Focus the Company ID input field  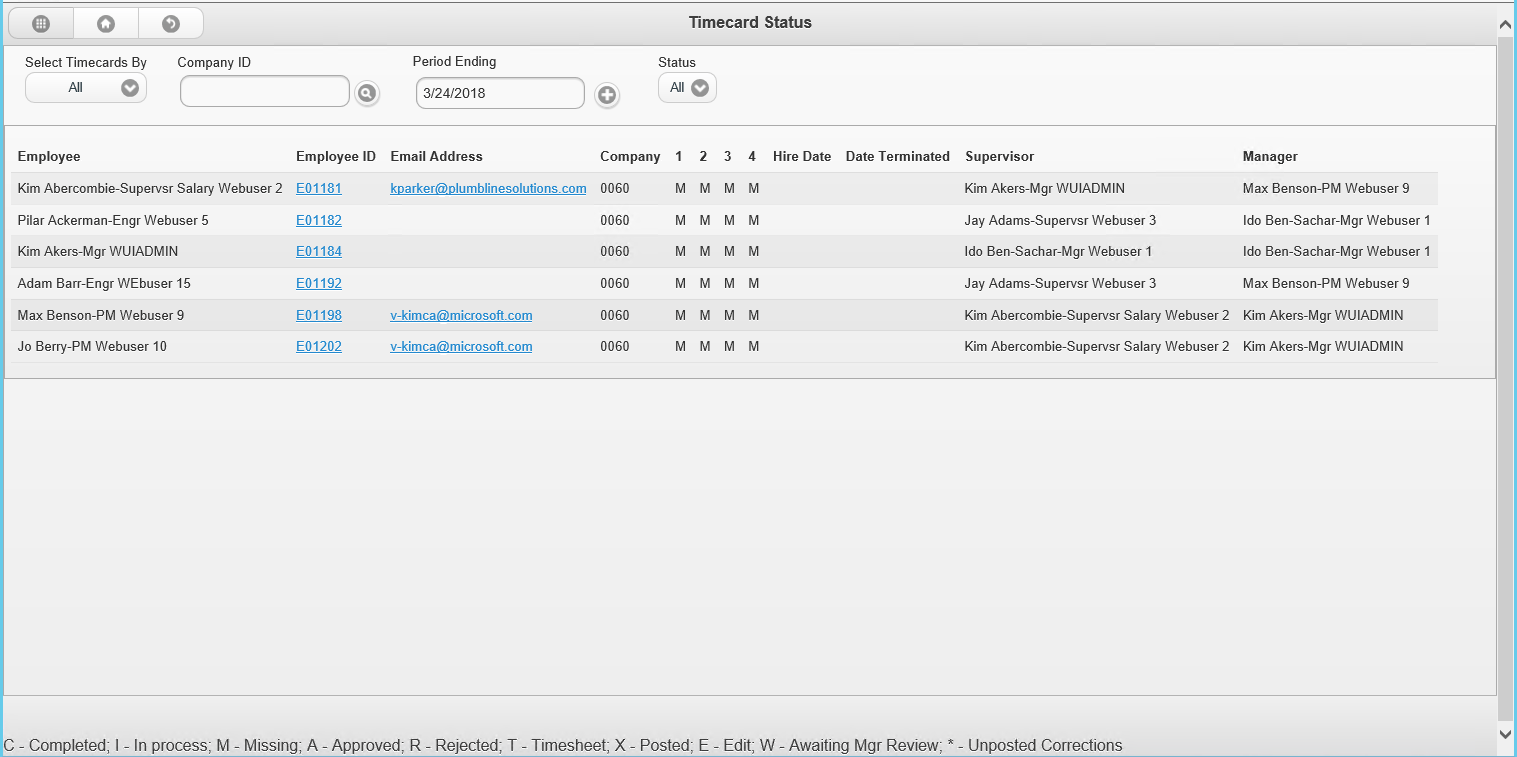(265, 92)
